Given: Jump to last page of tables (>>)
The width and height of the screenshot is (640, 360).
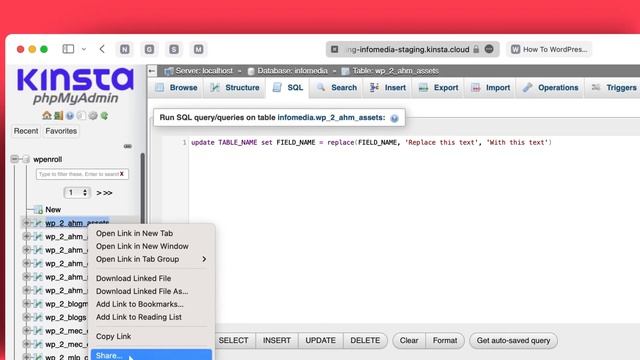Looking at the screenshot, I should (x=107, y=193).
